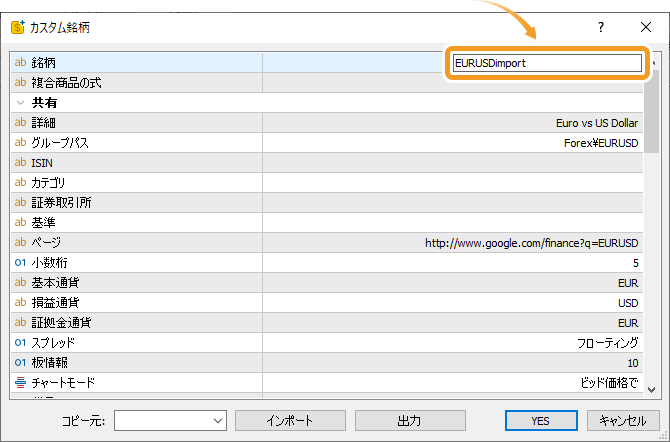Select the 証券取引所 row label
This screenshot has height=442, width=670.
pos(61,203)
